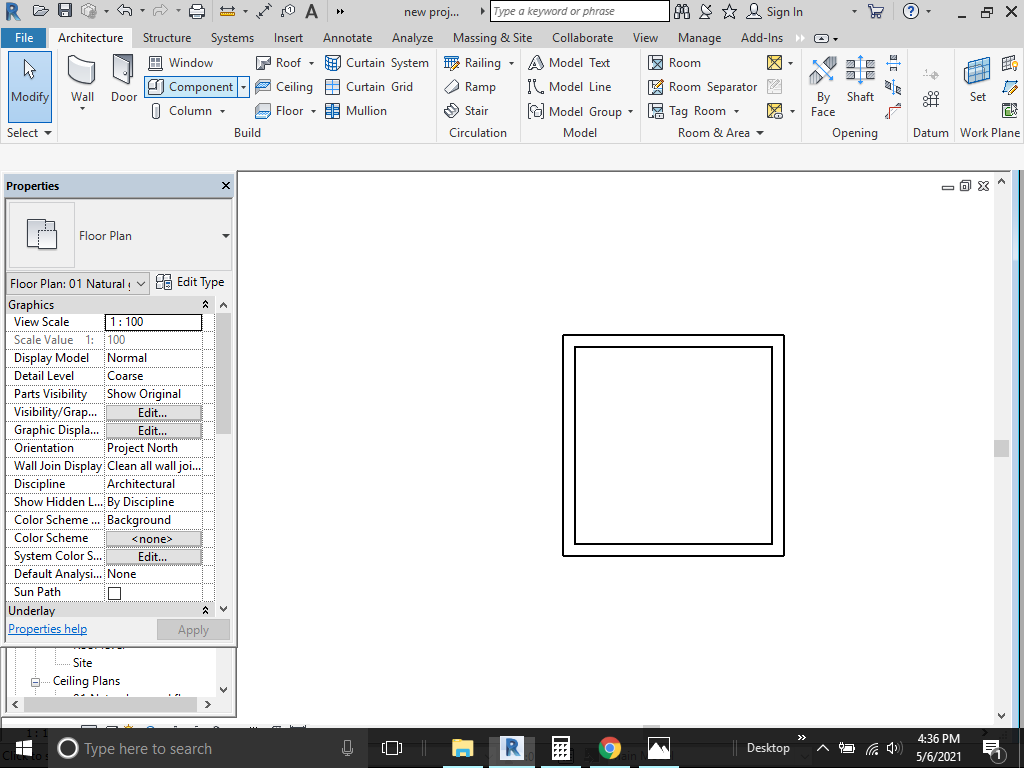Open the Railing dropdown arrow
The width and height of the screenshot is (1024, 768).
511,63
